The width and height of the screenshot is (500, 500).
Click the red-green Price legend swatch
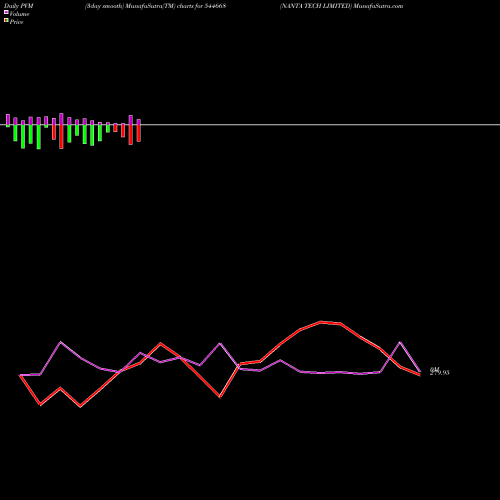click(6, 21)
